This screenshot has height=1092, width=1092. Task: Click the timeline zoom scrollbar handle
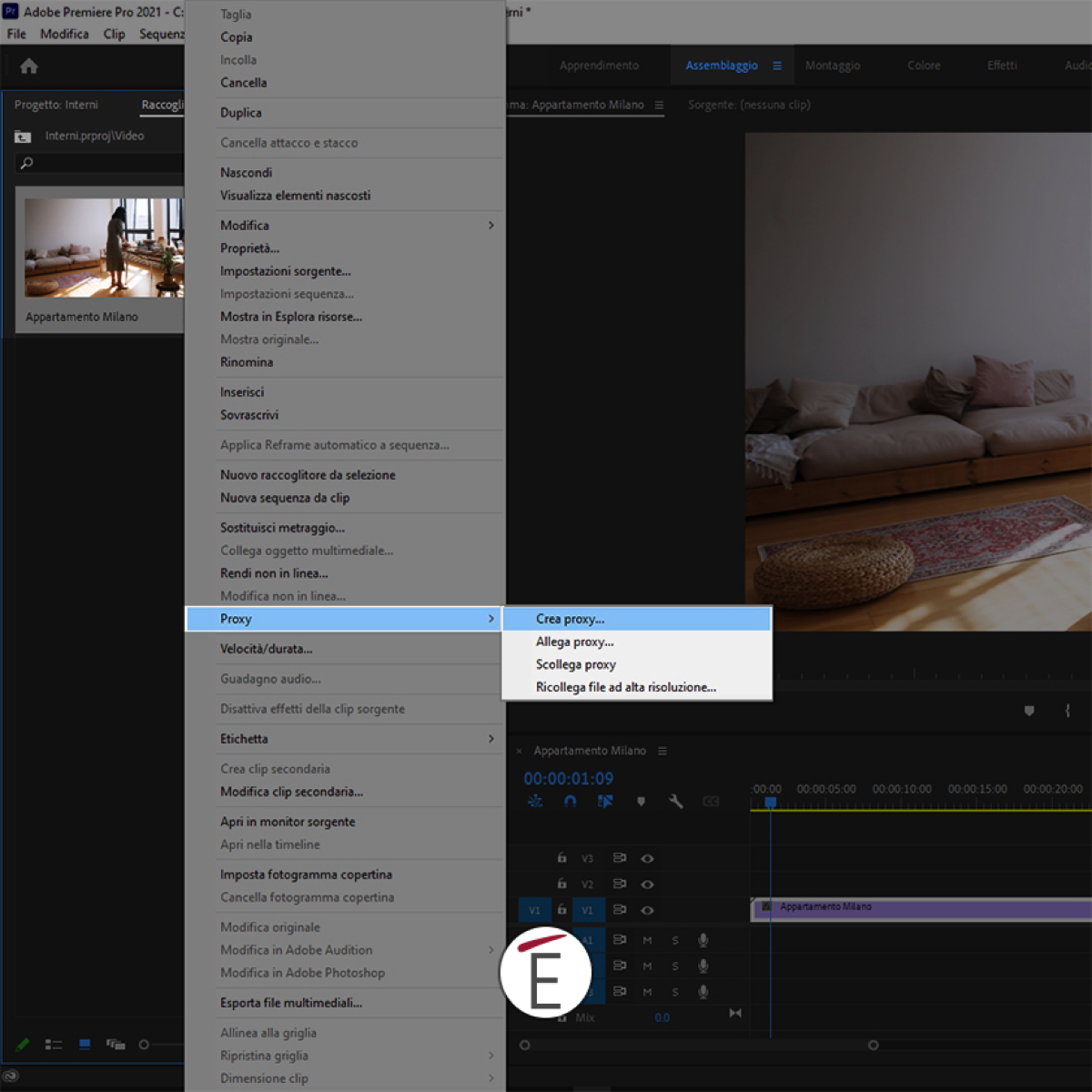[873, 1045]
